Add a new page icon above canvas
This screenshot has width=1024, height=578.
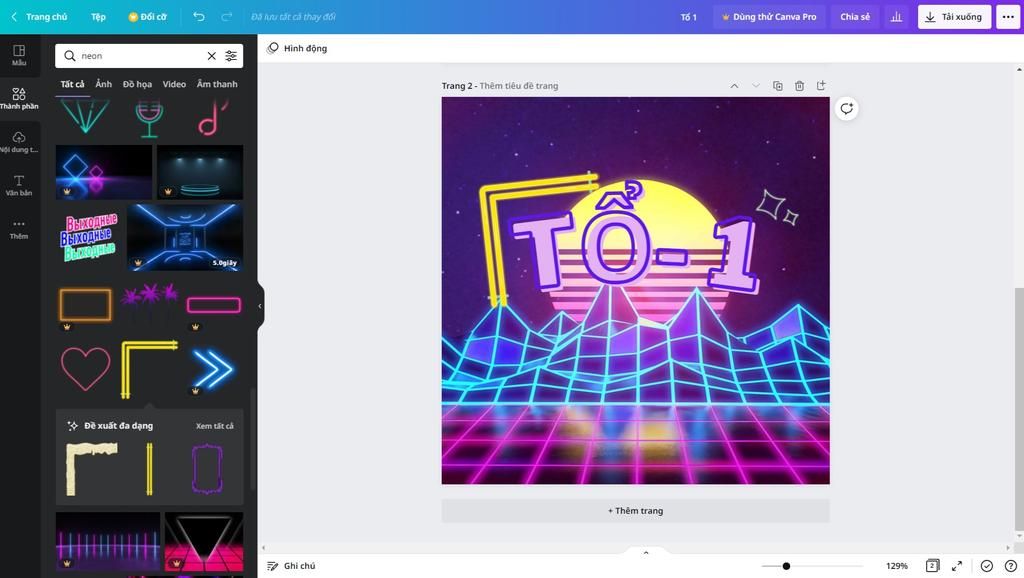[x=821, y=86]
